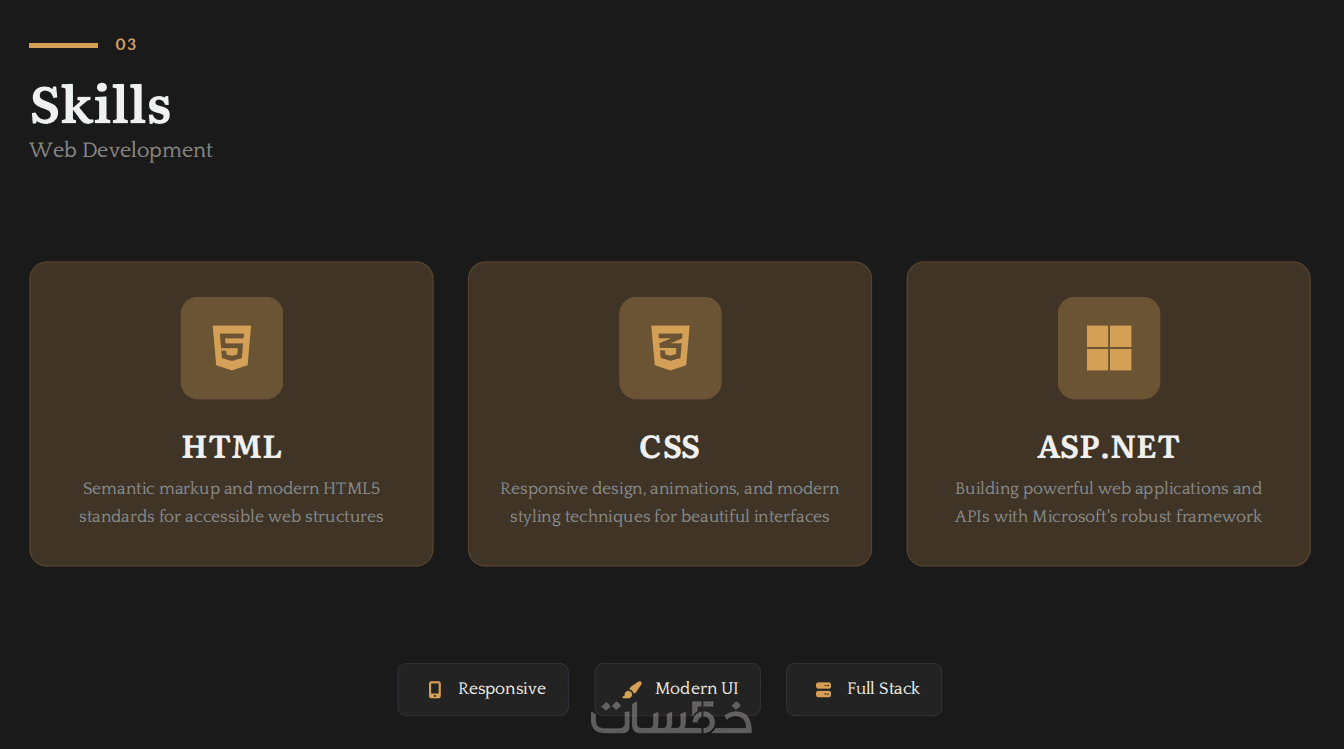This screenshot has width=1344, height=749.
Task: Click the gold accent line near 03
Action: pyautogui.click(x=63, y=45)
